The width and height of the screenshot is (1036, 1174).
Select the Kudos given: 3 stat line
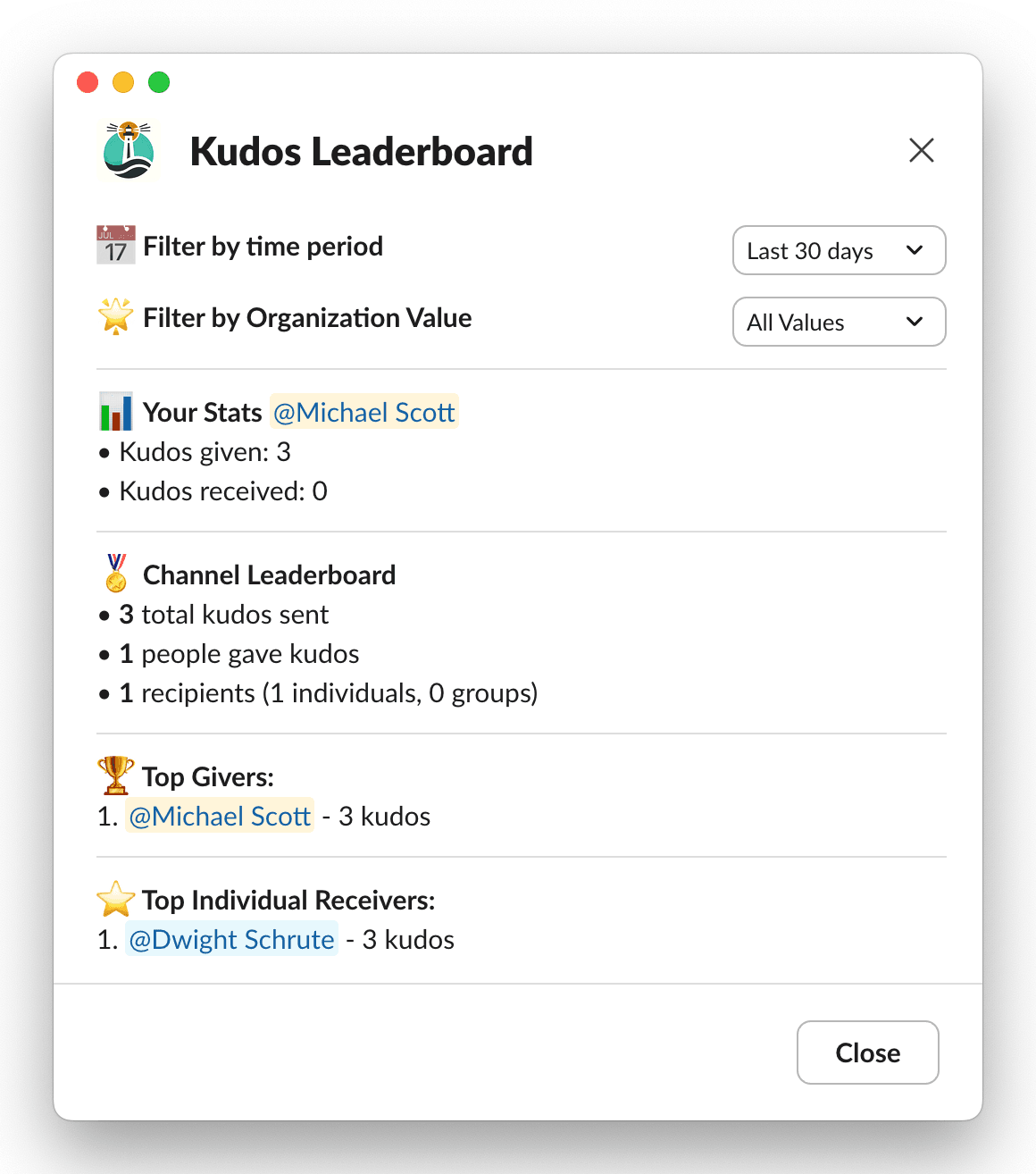pyautogui.click(x=202, y=452)
